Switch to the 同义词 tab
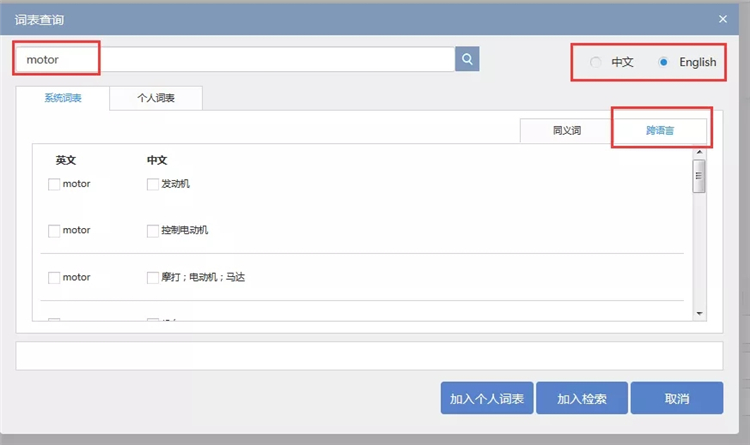The height and width of the screenshot is (445, 750). [x=566, y=131]
